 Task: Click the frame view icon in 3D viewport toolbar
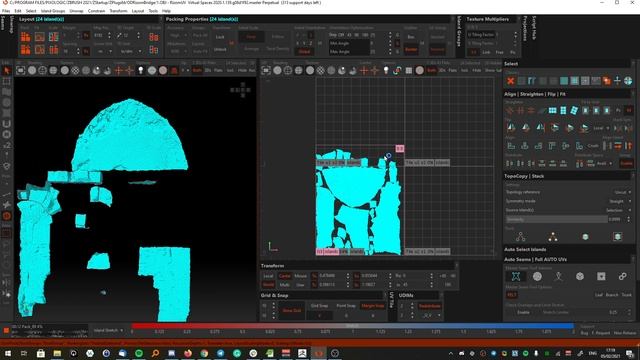pos(20,71)
